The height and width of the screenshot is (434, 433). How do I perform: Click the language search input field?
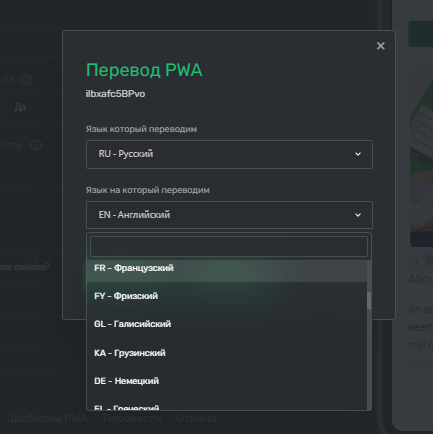[x=229, y=246]
